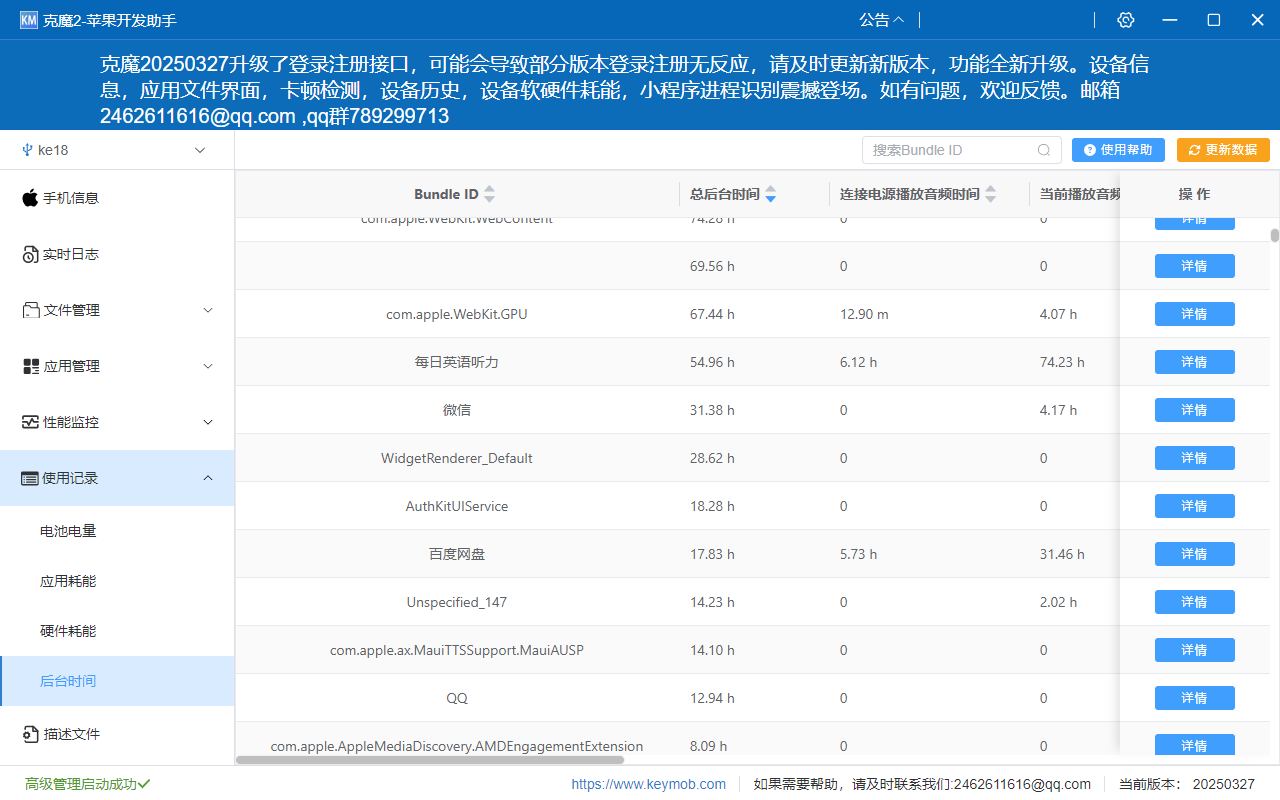Select the AMDEngagementExtension bundle cell
1280x800 pixels.
pos(457,746)
